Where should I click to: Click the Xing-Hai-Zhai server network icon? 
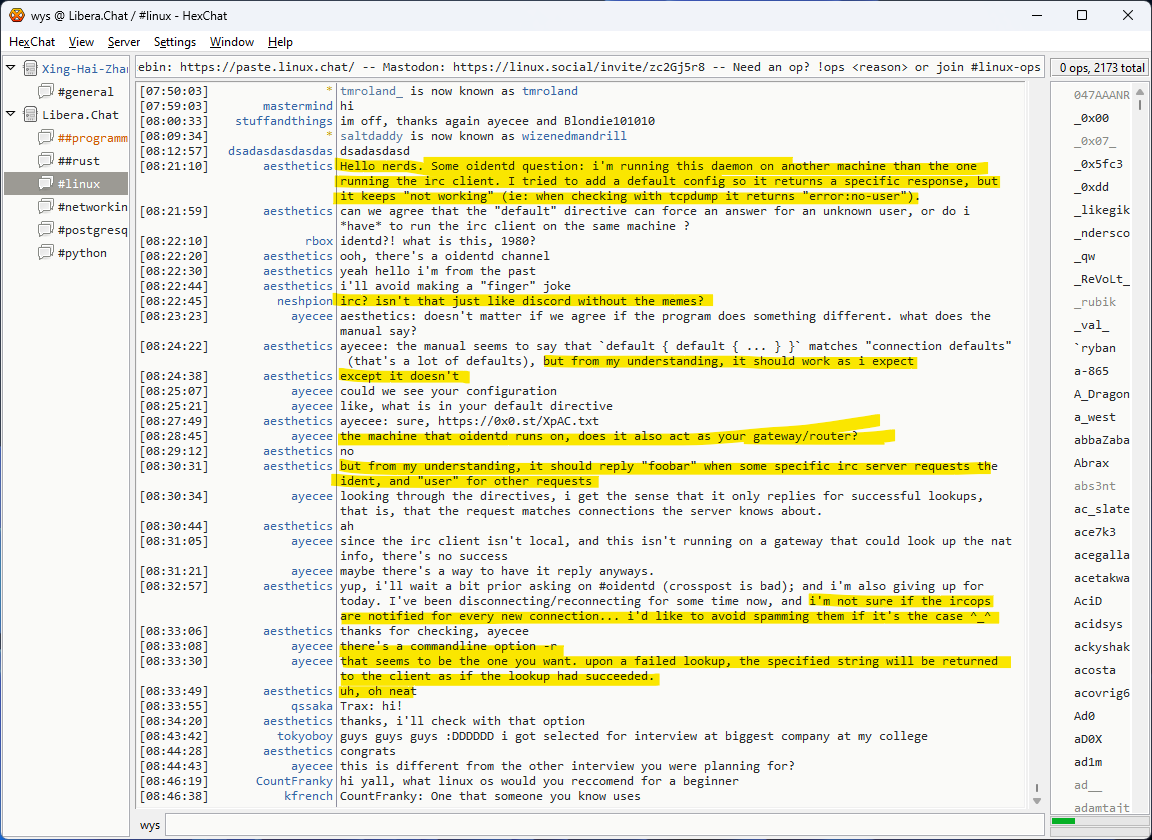[29, 69]
